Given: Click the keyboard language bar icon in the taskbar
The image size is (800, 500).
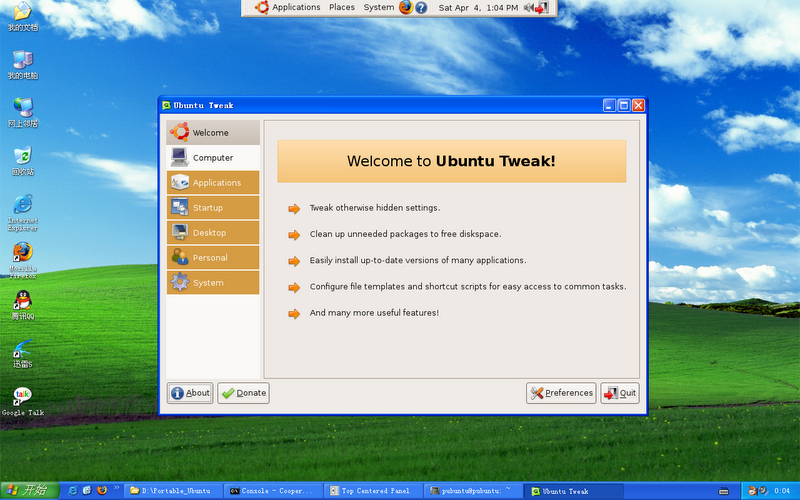Looking at the screenshot, I should [x=723, y=491].
